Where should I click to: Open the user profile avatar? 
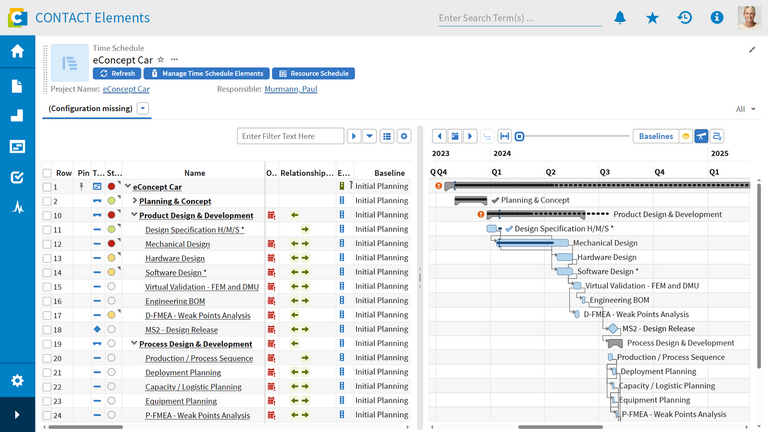(x=749, y=18)
